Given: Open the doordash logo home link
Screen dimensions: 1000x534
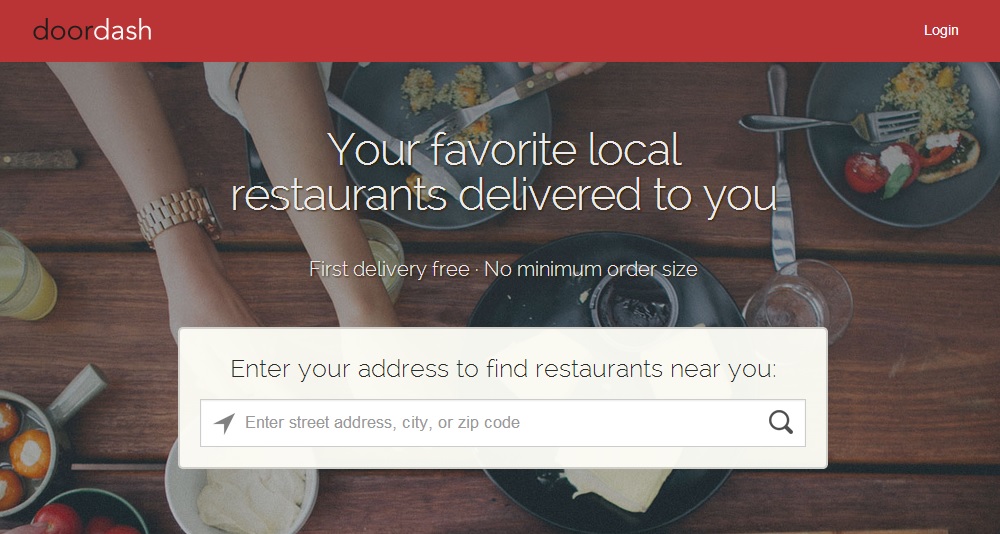Looking at the screenshot, I should [x=92, y=30].
